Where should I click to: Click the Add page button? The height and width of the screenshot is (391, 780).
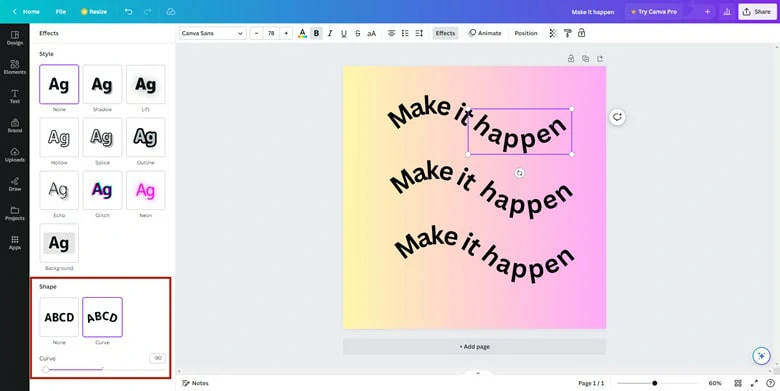pos(475,347)
